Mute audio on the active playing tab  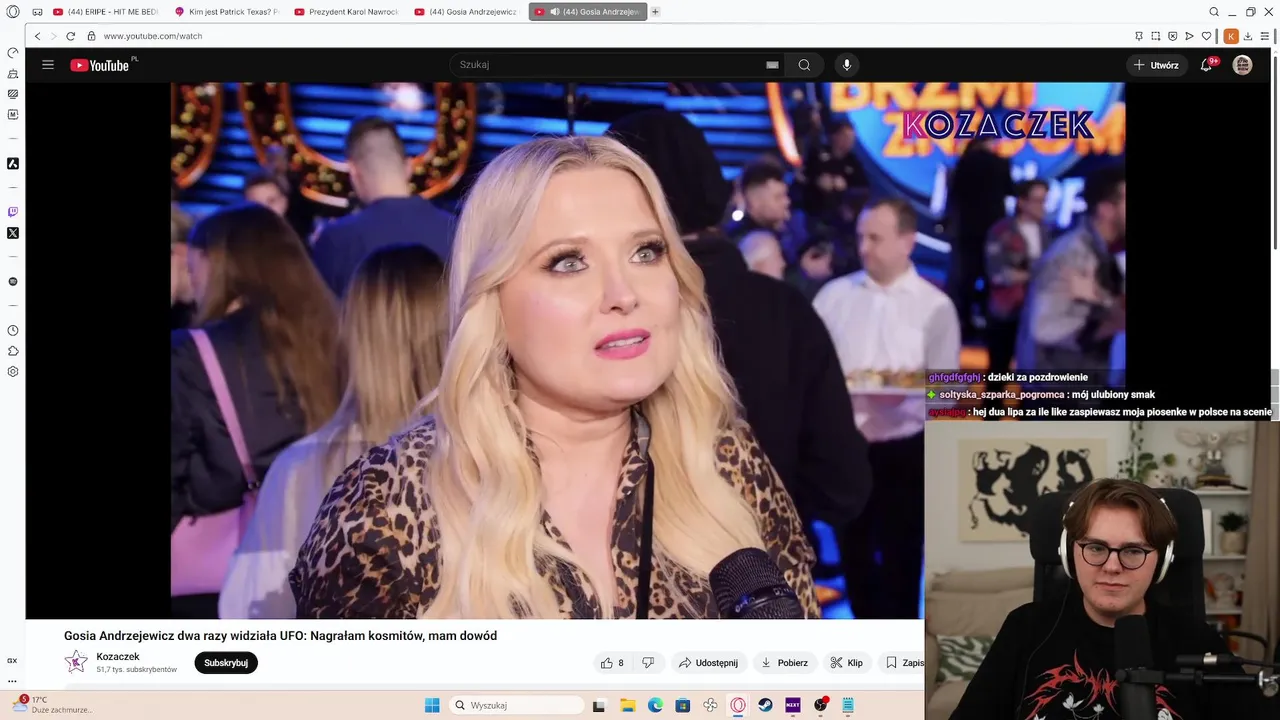point(555,12)
